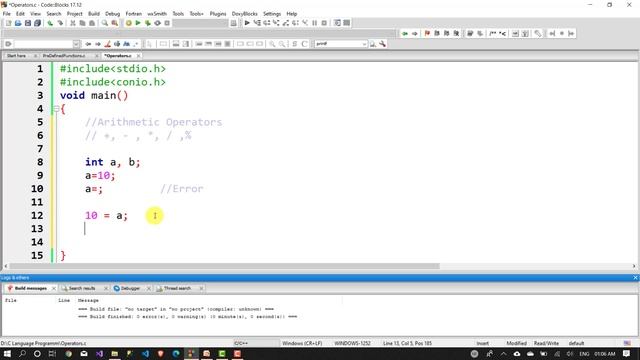Click the Line 13, Col 5 status
Viewport: 640px width, 360px height.
(x=407, y=343)
